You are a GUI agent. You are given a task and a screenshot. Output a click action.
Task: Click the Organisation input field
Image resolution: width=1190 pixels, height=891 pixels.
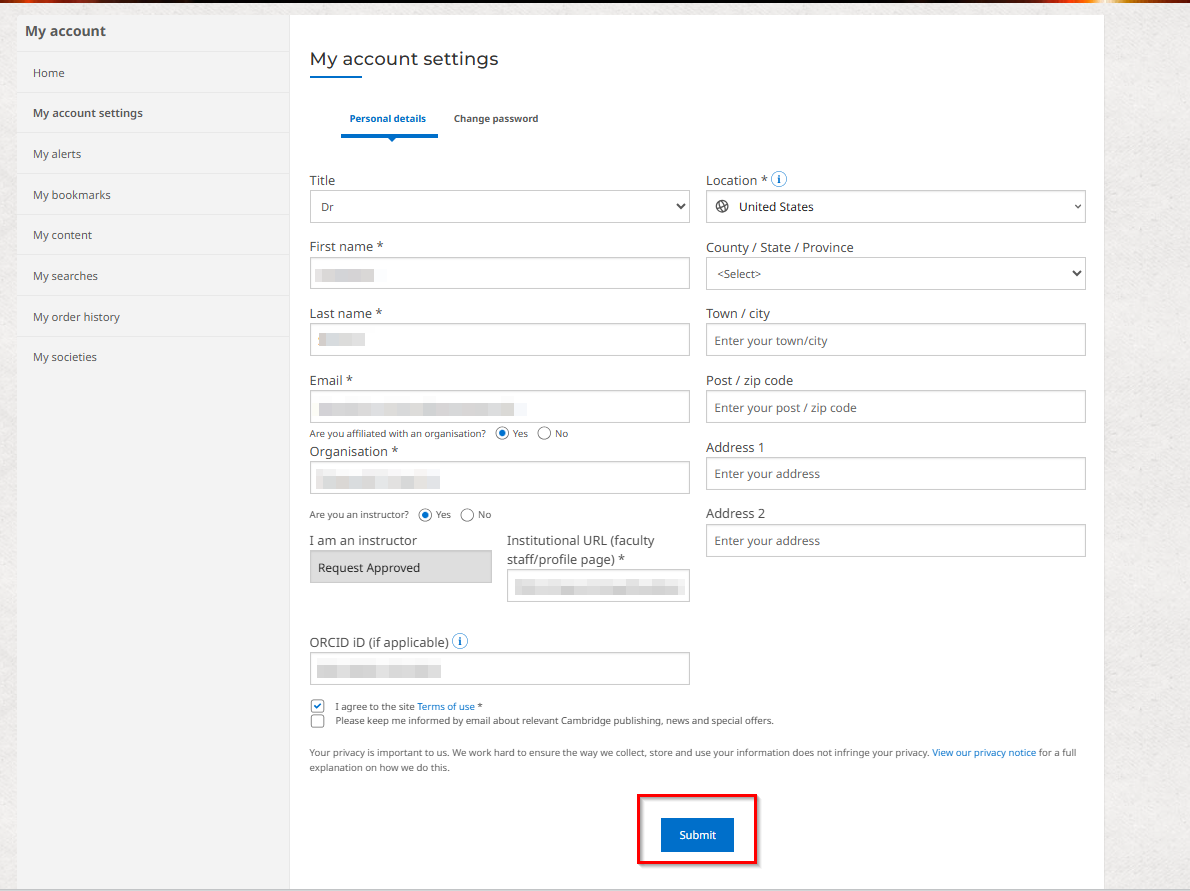pyautogui.click(x=499, y=478)
